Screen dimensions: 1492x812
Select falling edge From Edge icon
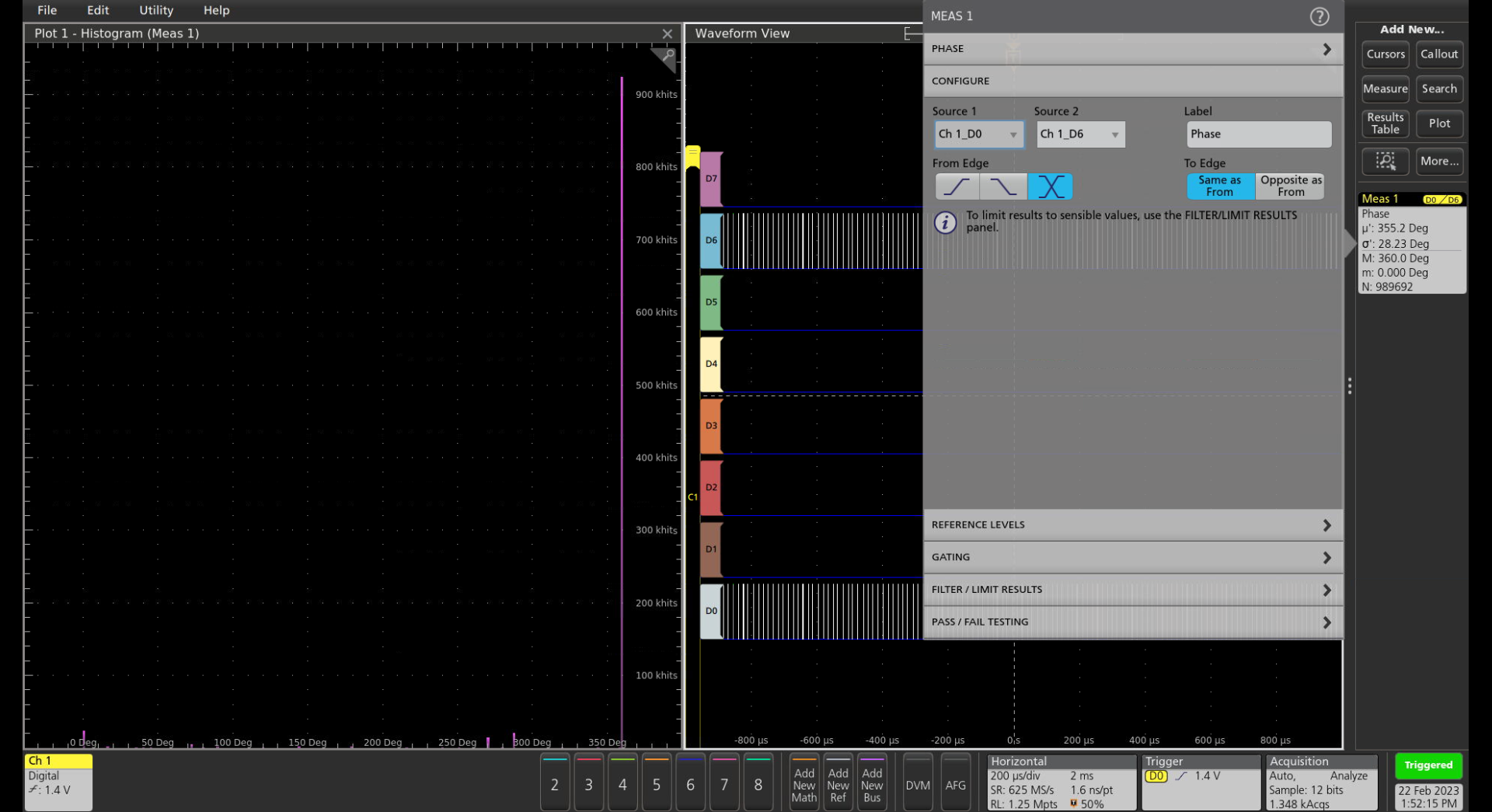1003,186
